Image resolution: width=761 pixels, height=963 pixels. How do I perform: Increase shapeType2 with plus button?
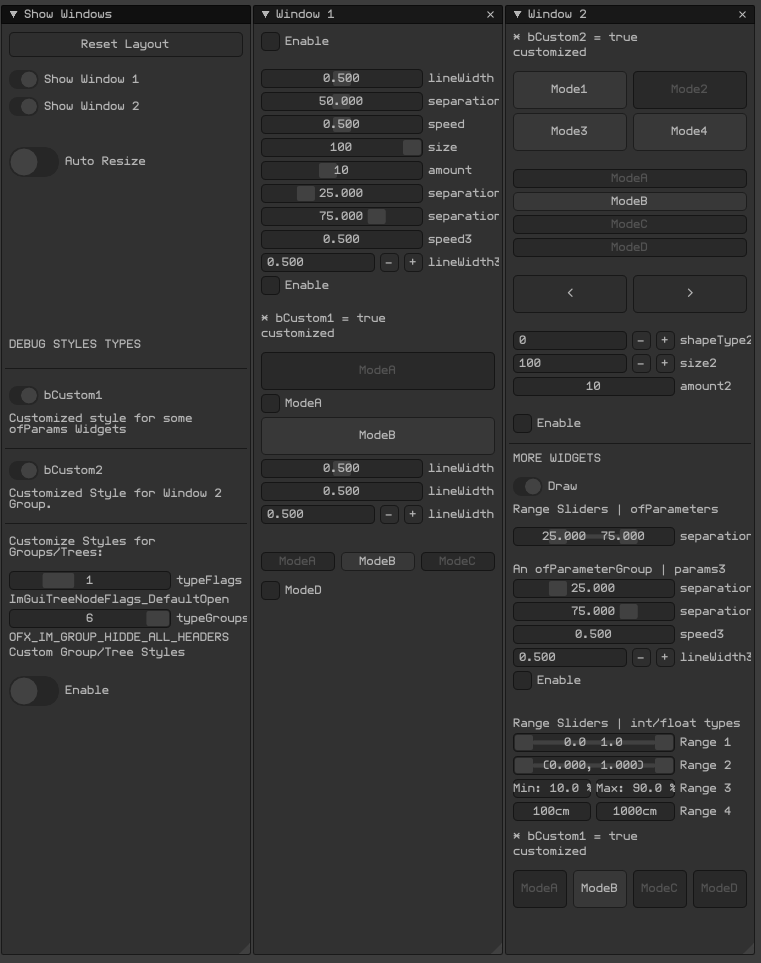pyautogui.click(x=665, y=340)
